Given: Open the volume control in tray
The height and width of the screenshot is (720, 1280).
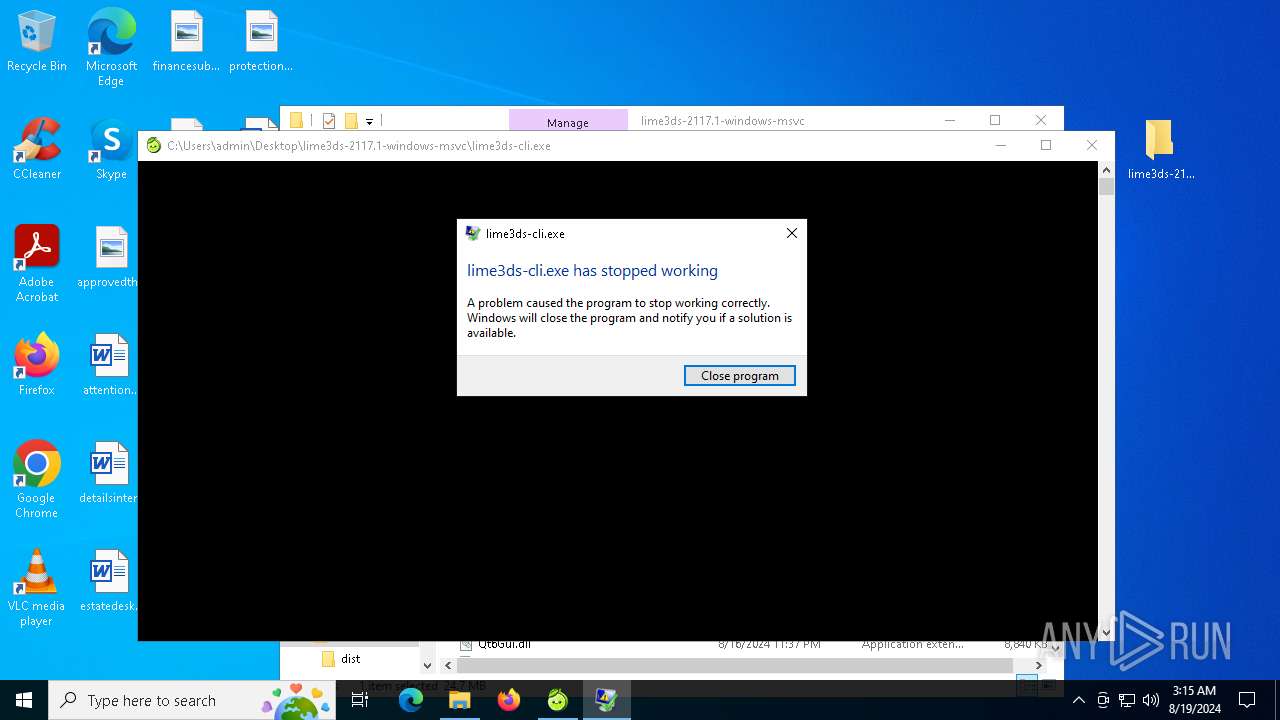Looking at the screenshot, I should 1151,700.
